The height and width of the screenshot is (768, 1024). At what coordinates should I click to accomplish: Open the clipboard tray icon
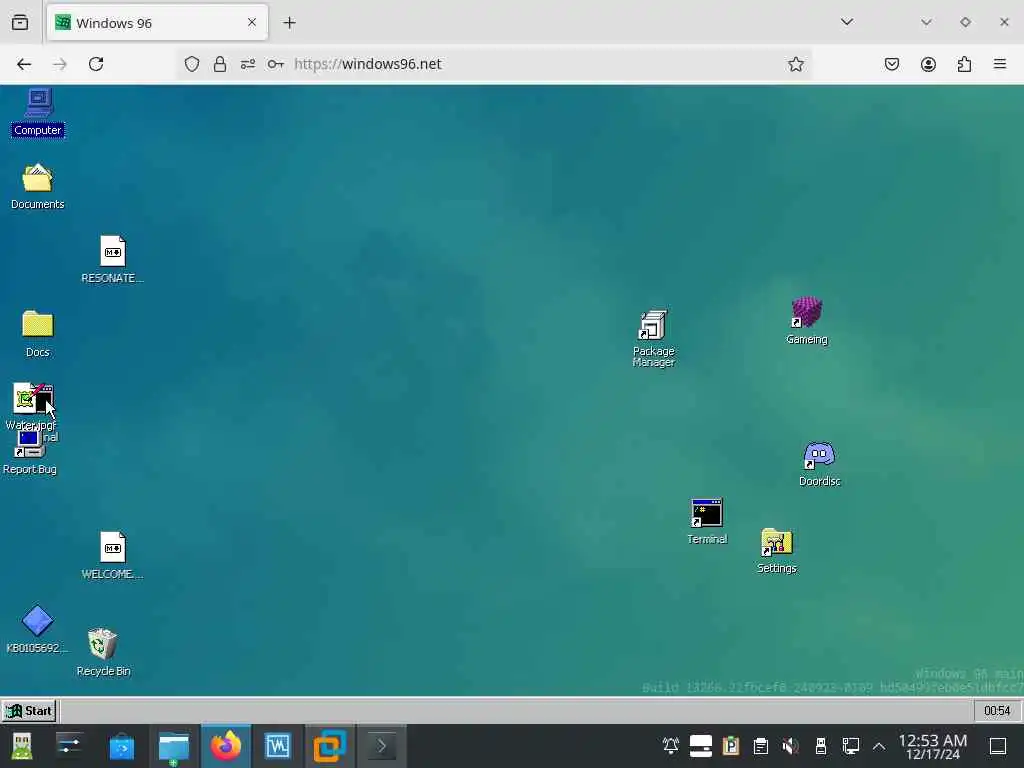click(x=760, y=745)
